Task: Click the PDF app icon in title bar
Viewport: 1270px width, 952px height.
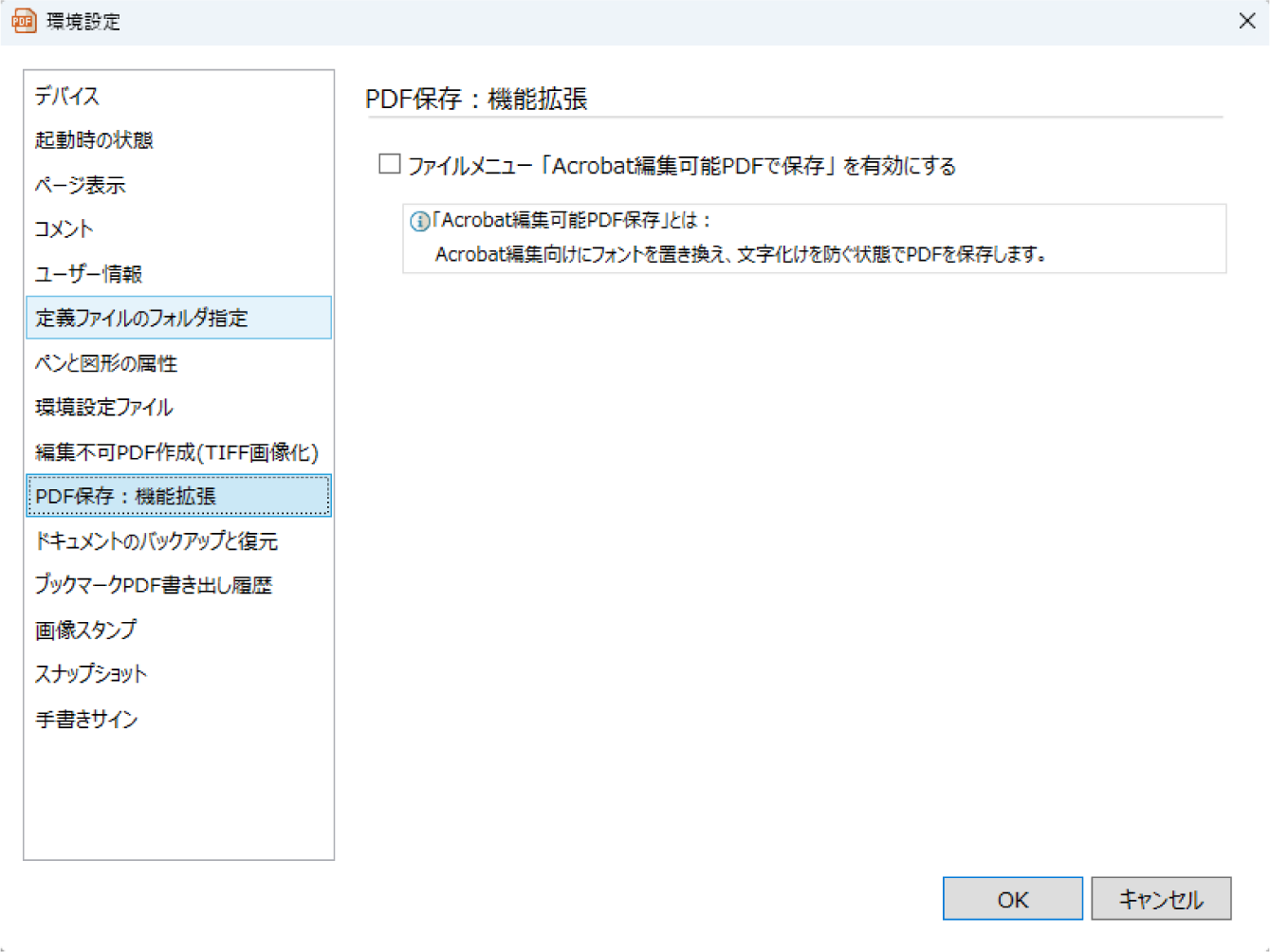Action: pyautogui.click(x=24, y=21)
